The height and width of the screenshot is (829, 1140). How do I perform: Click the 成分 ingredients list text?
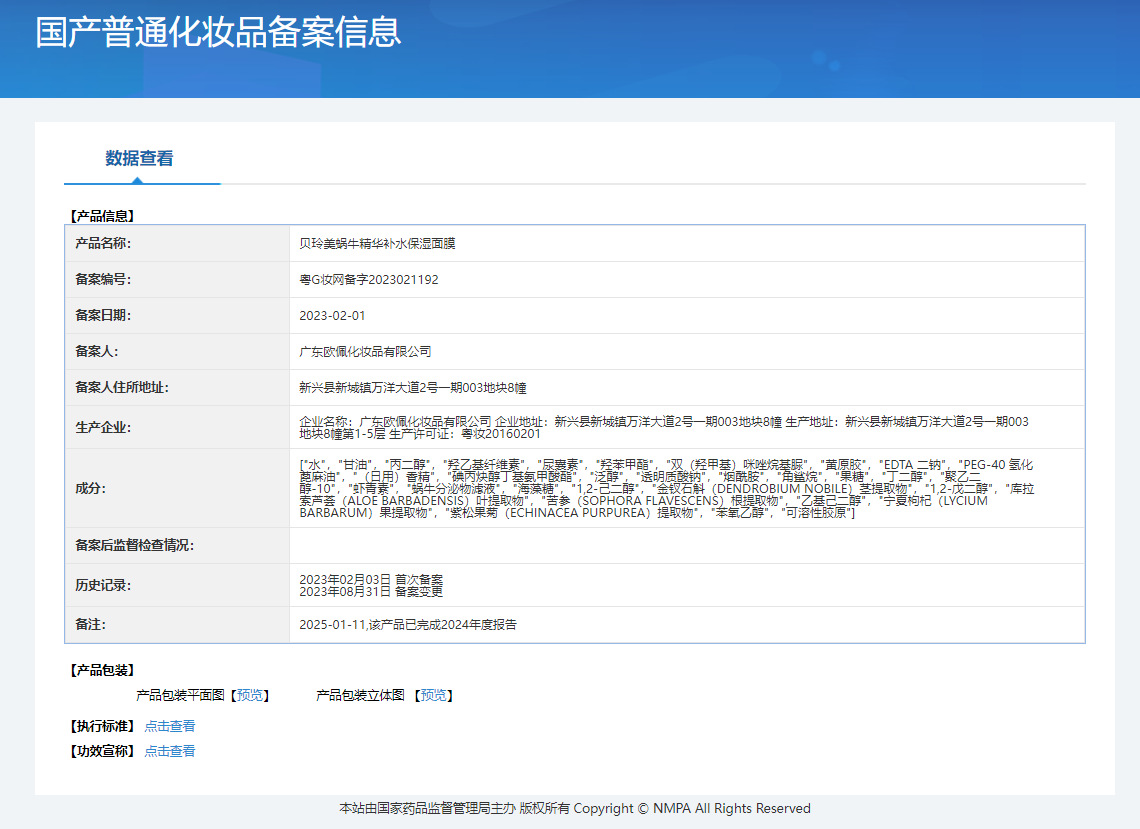(x=665, y=489)
